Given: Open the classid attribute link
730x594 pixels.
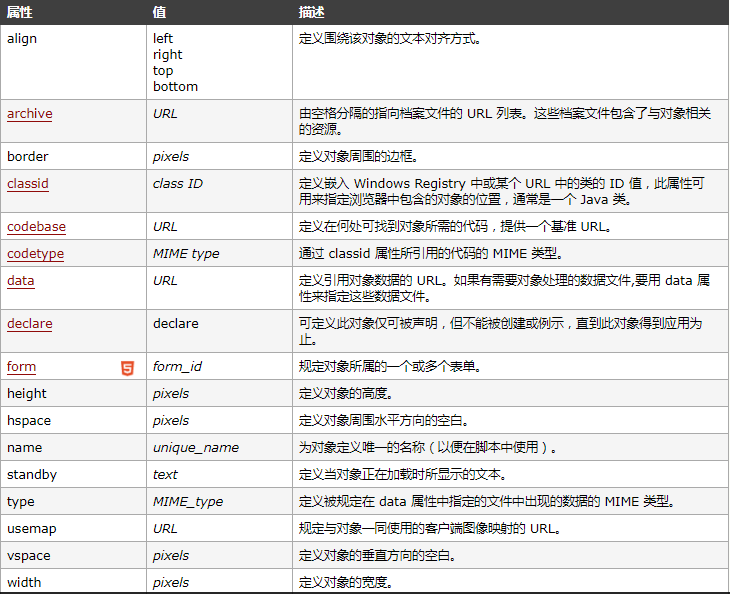Looking at the screenshot, I should tap(28, 183).
